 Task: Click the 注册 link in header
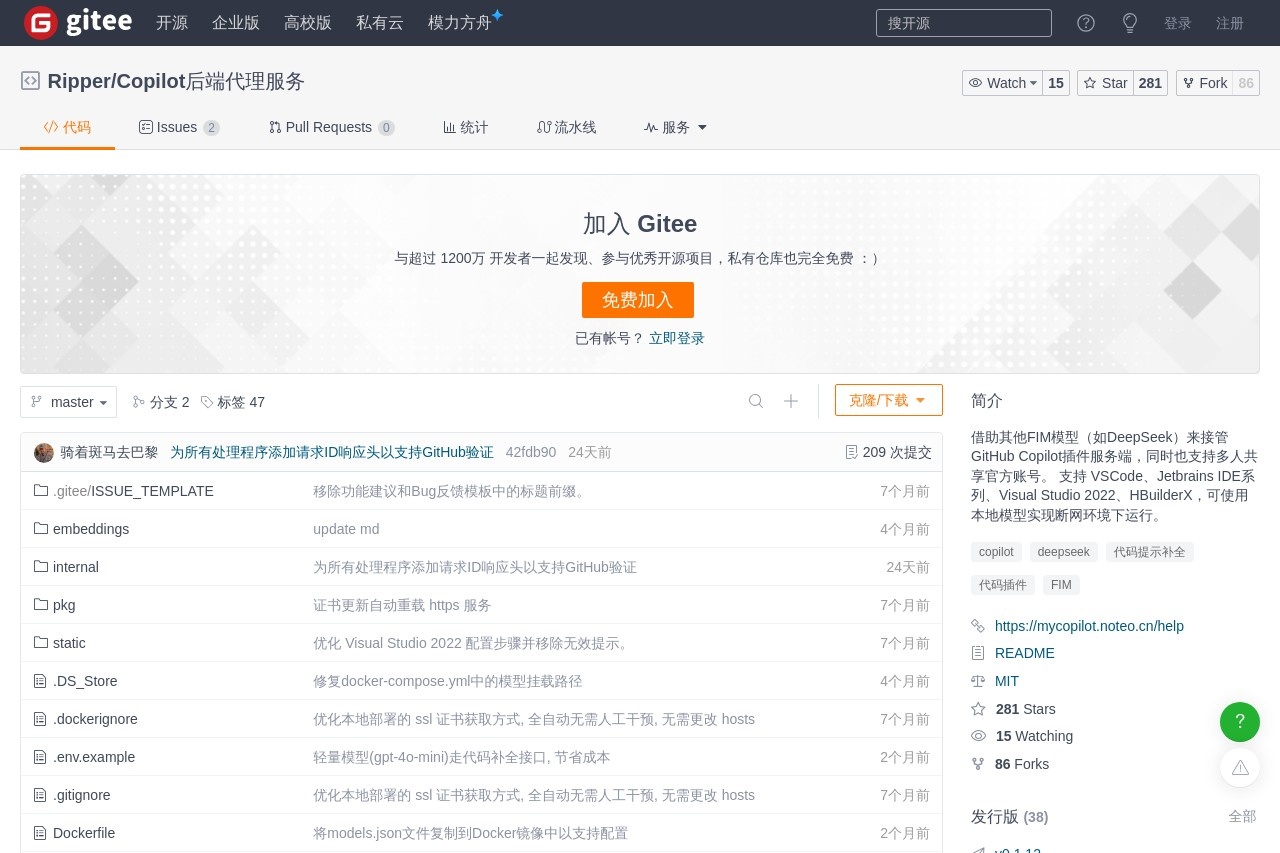point(1230,23)
